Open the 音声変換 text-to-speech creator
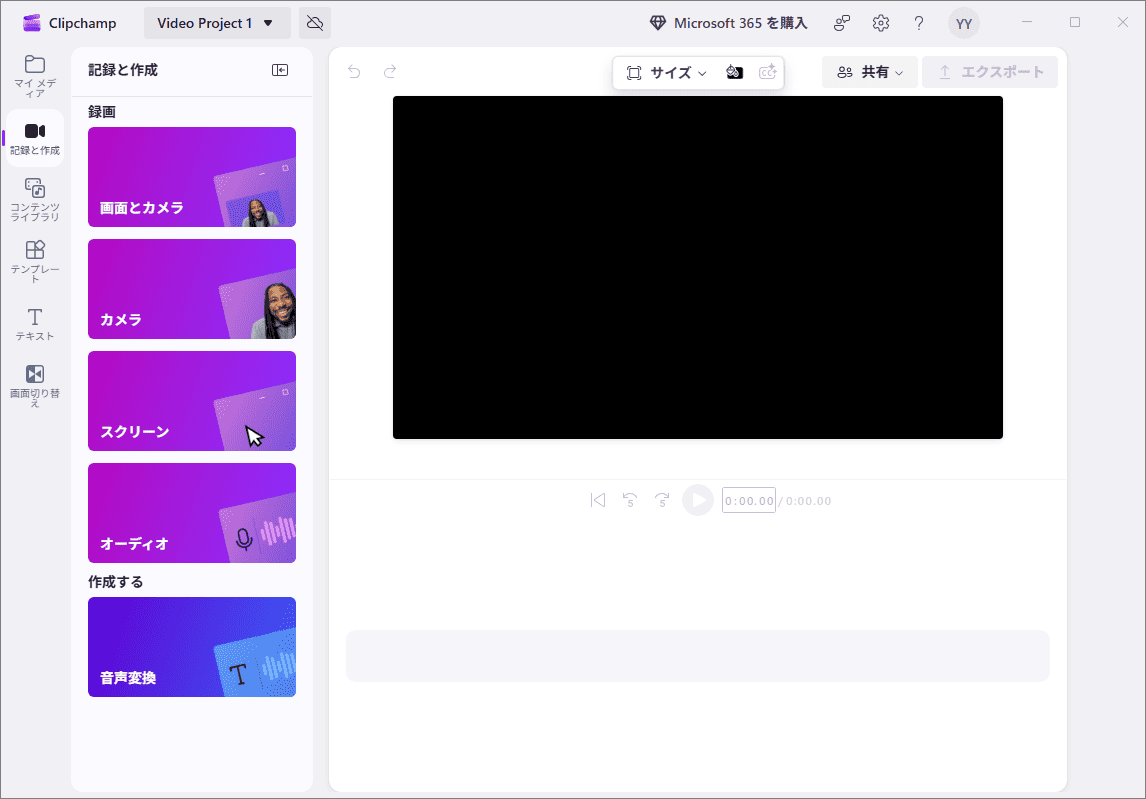Image resolution: width=1146 pixels, height=799 pixels. click(191, 647)
